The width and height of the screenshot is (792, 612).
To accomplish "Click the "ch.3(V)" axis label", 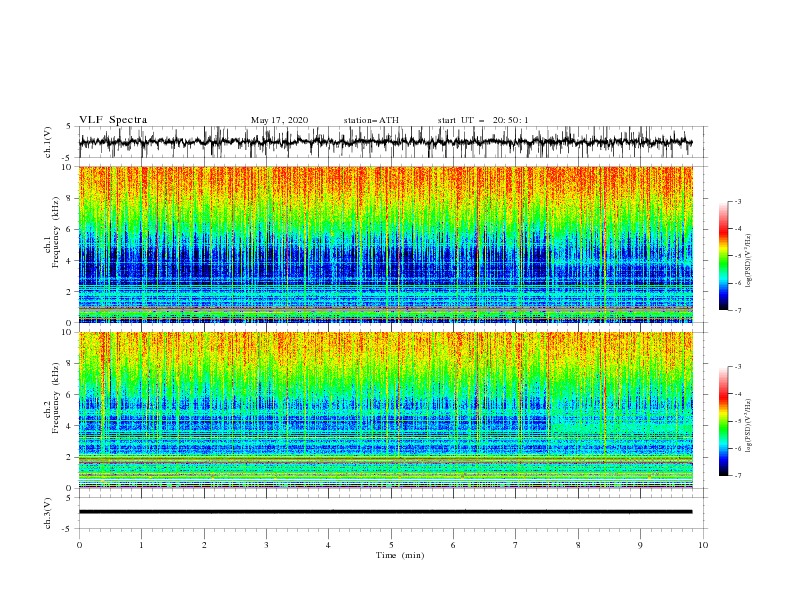I will [x=48, y=513].
